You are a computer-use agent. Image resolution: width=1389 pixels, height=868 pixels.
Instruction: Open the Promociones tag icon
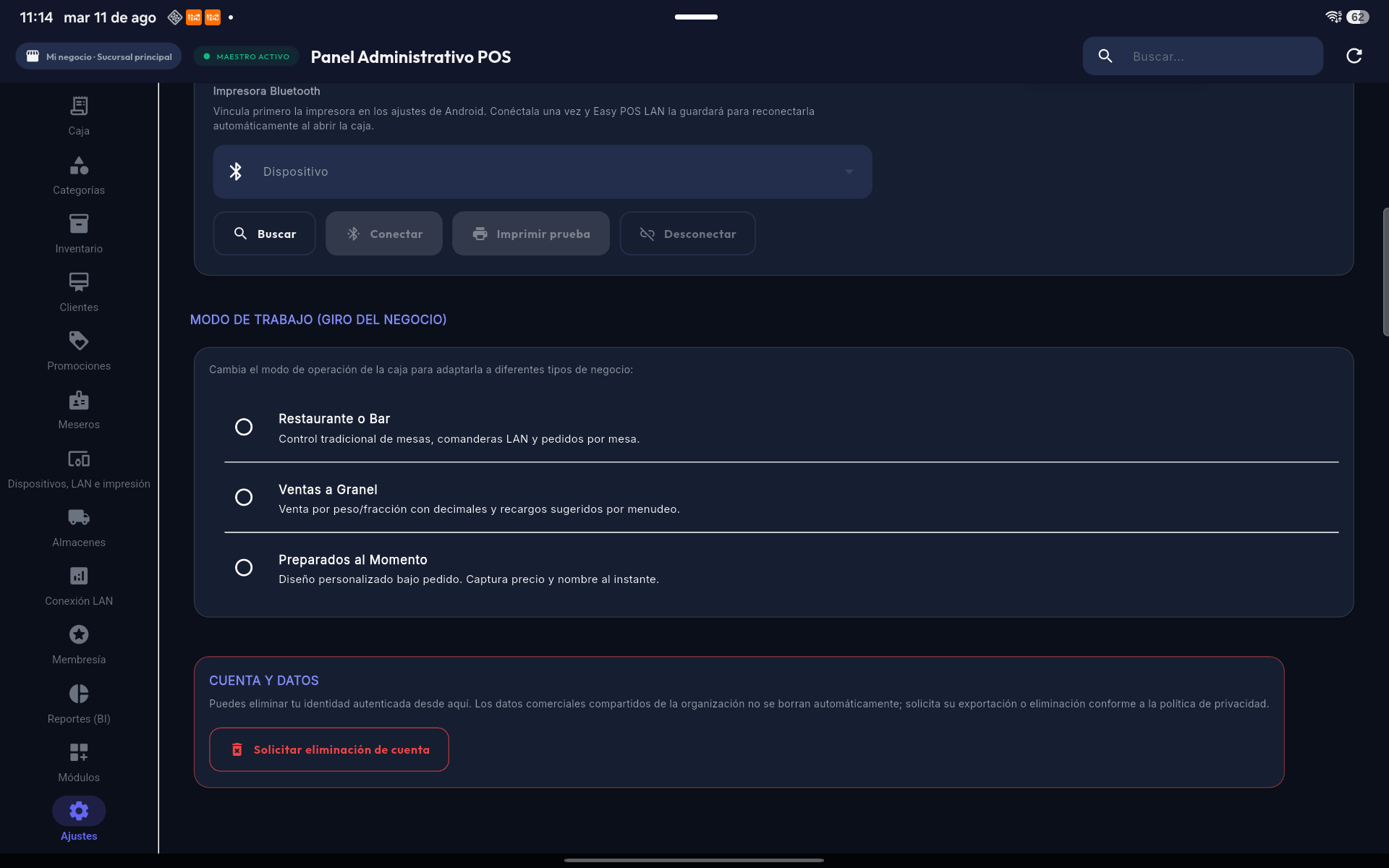[x=79, y=341]
